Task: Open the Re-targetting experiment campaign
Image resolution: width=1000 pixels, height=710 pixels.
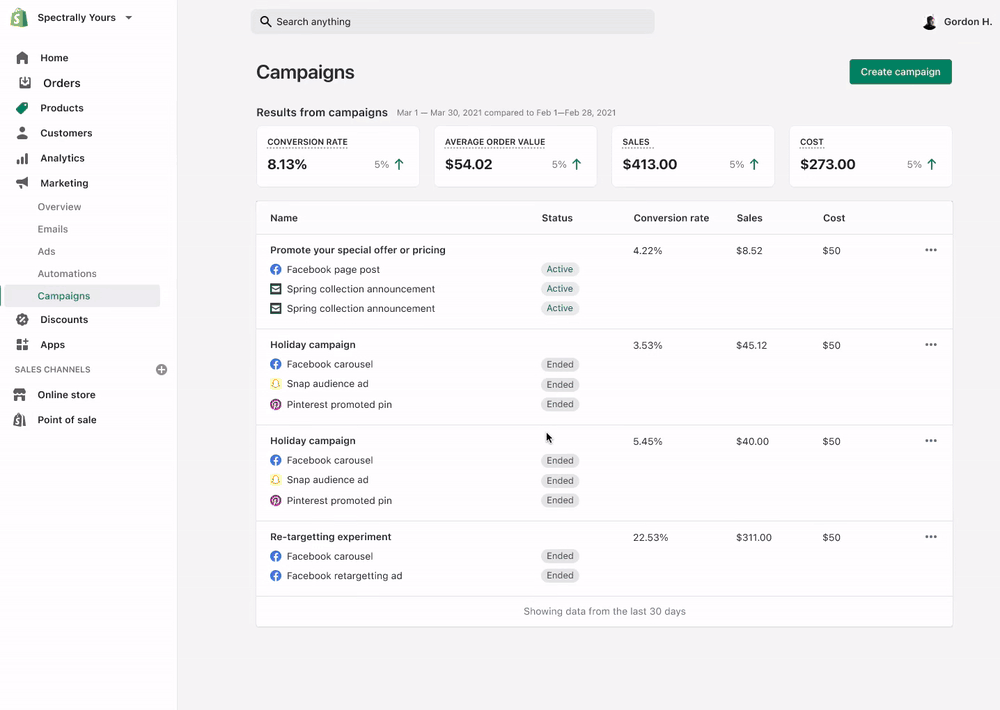Action: (x=330, y=536)
